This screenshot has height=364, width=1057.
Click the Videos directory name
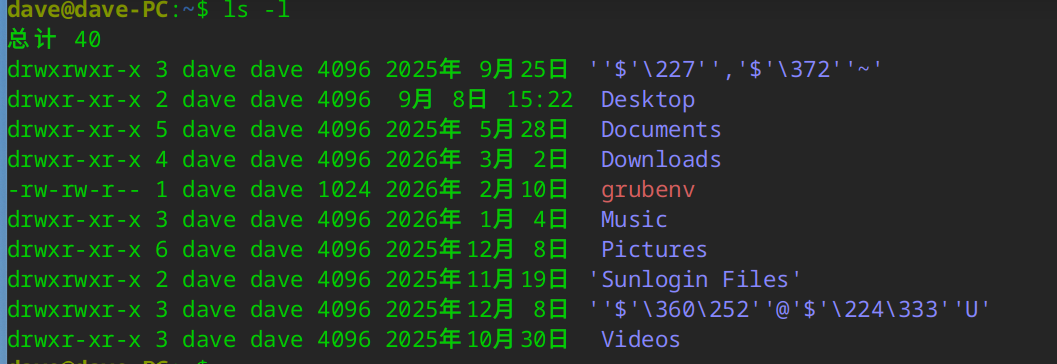641,339
